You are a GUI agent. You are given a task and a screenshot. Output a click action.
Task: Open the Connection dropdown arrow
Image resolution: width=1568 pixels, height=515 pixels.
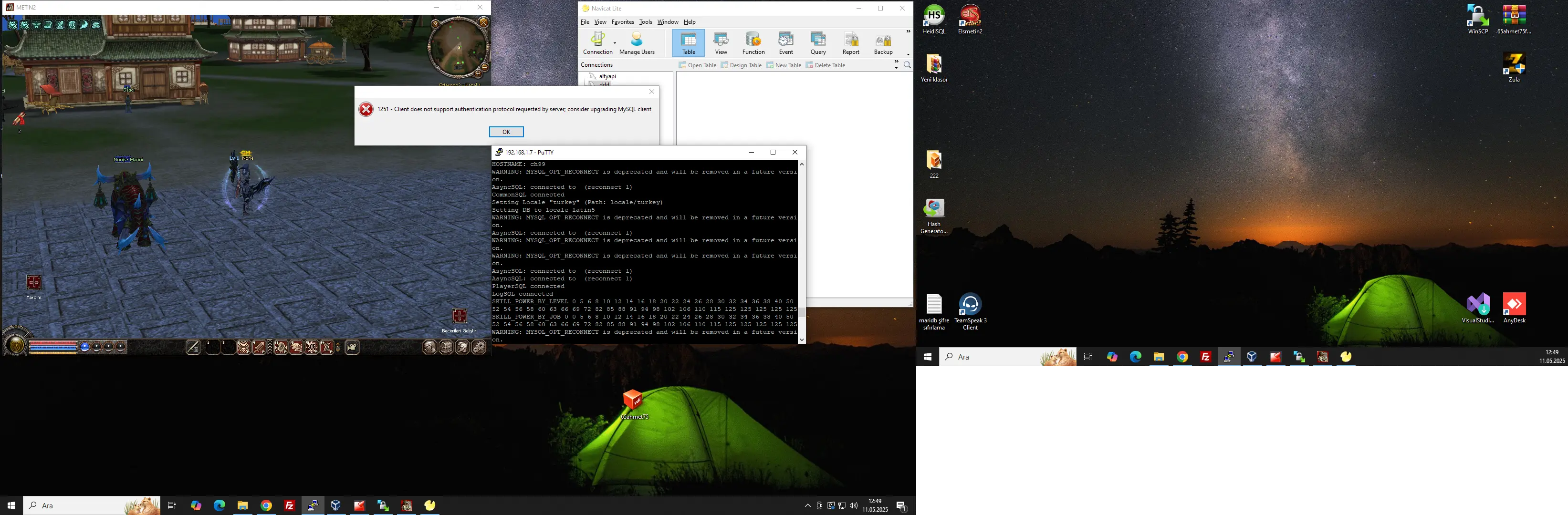pos(615,43)
